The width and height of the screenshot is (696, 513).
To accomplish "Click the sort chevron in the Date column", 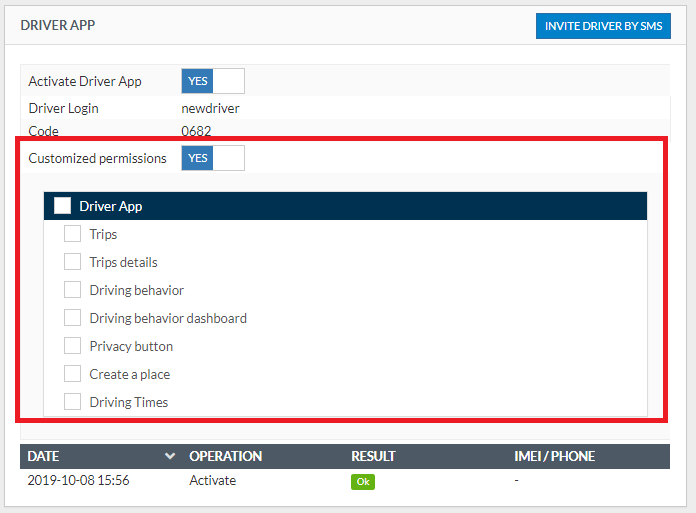I will [x=169, y=456].
